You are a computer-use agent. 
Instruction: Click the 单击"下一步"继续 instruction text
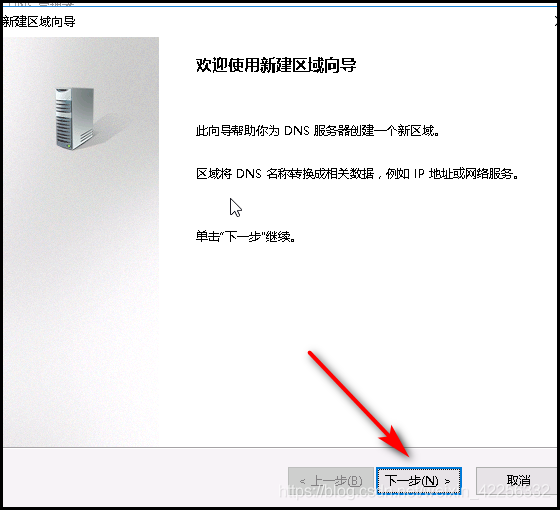[x=246, y=237]
